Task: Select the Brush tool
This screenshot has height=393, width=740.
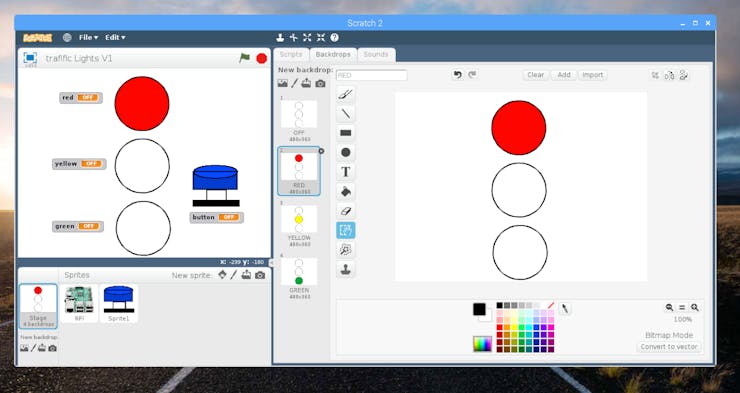Action: pos(345,94)
